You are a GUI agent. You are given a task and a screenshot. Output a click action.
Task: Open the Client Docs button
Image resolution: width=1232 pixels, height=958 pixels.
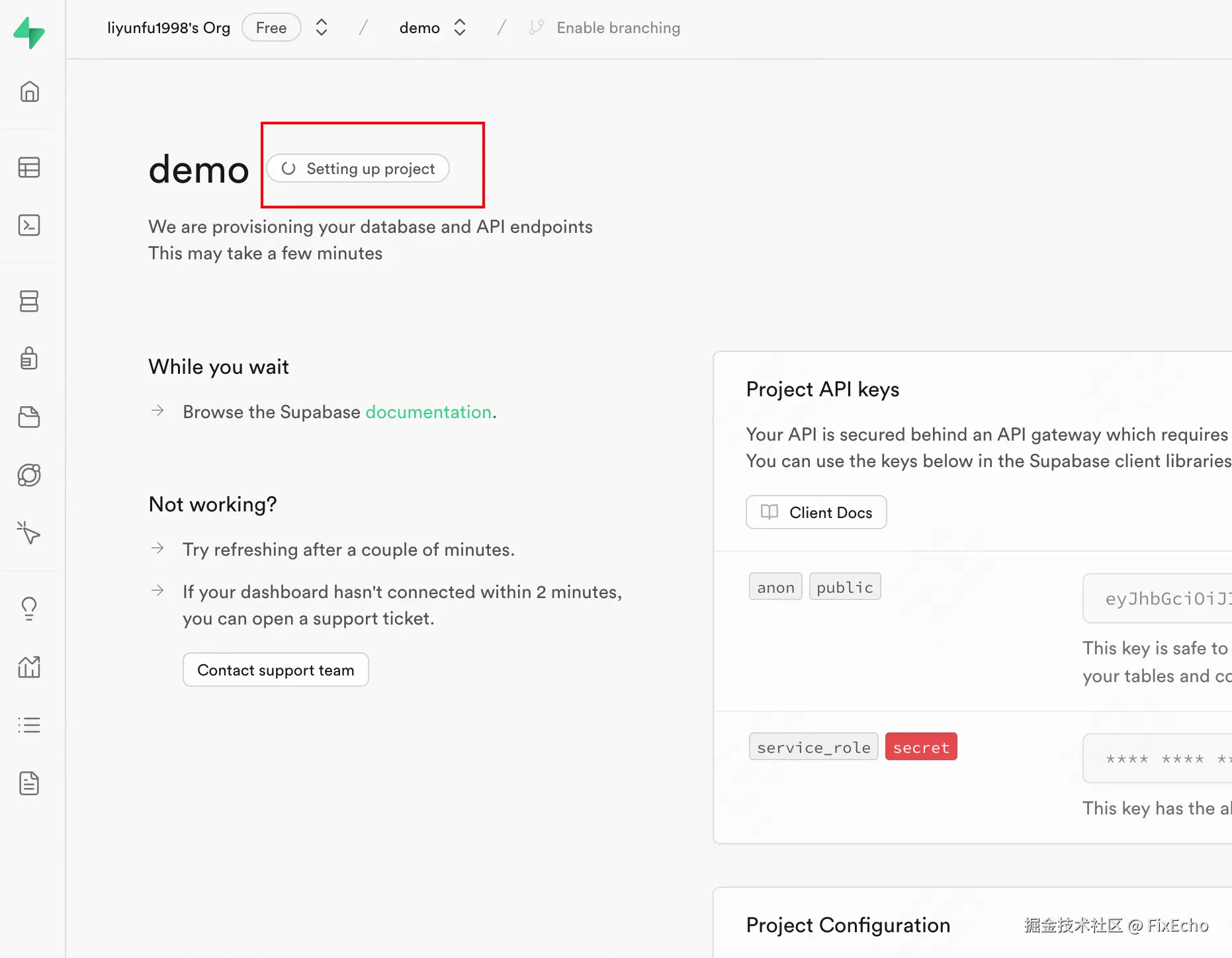click(x=816, y=513)
